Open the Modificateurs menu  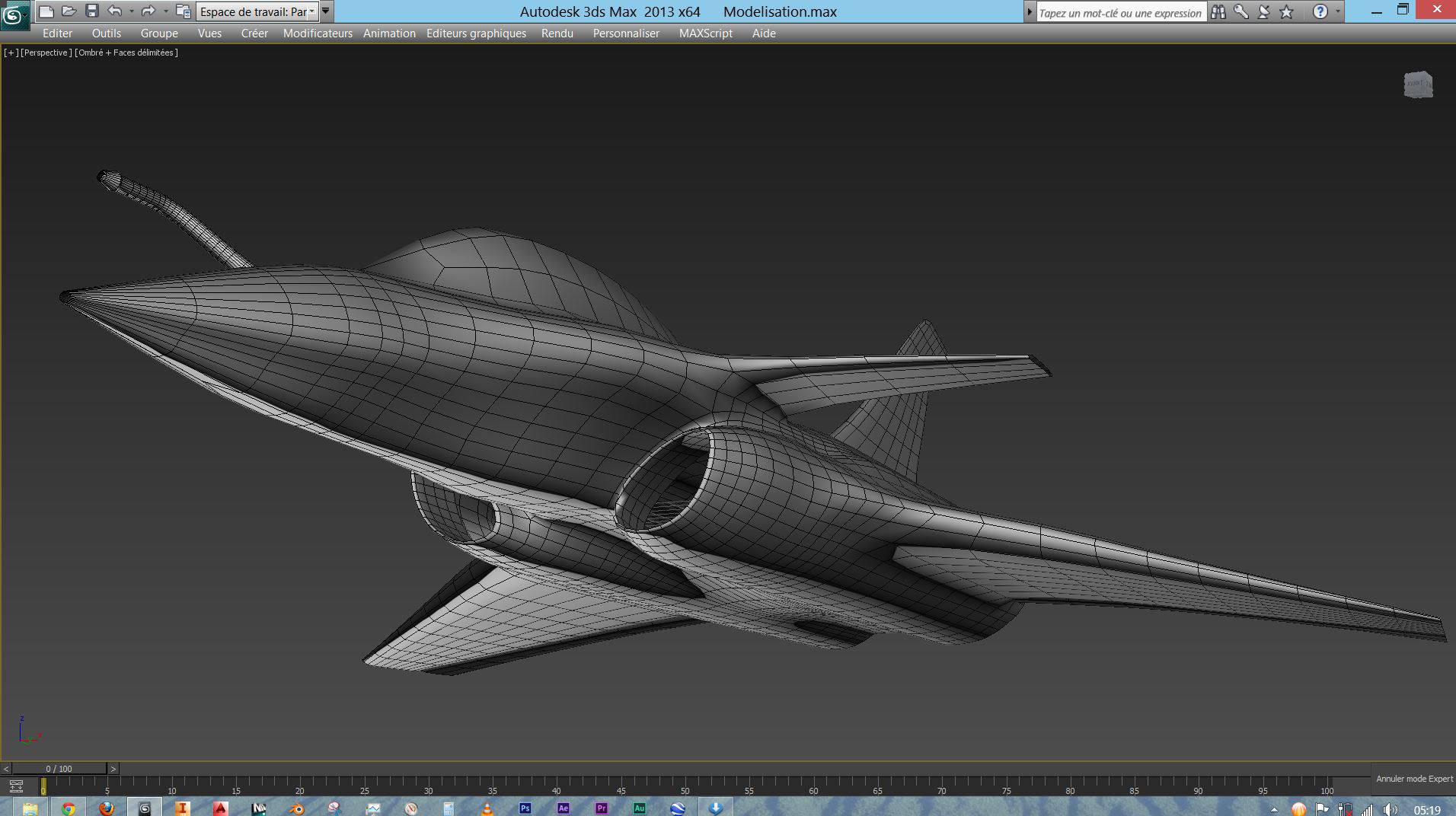pyautogui.click(x=318, y=33)
